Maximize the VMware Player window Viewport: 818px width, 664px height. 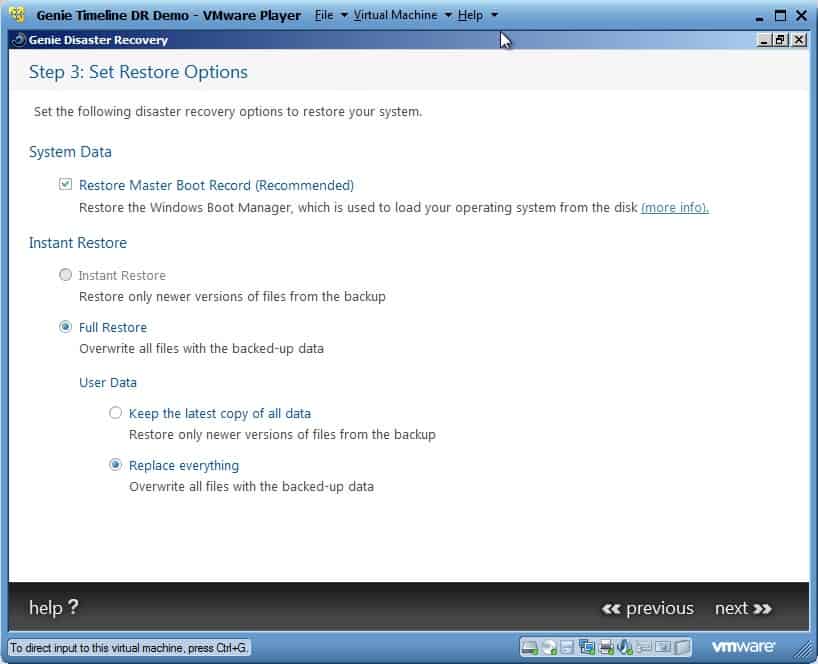780,16
